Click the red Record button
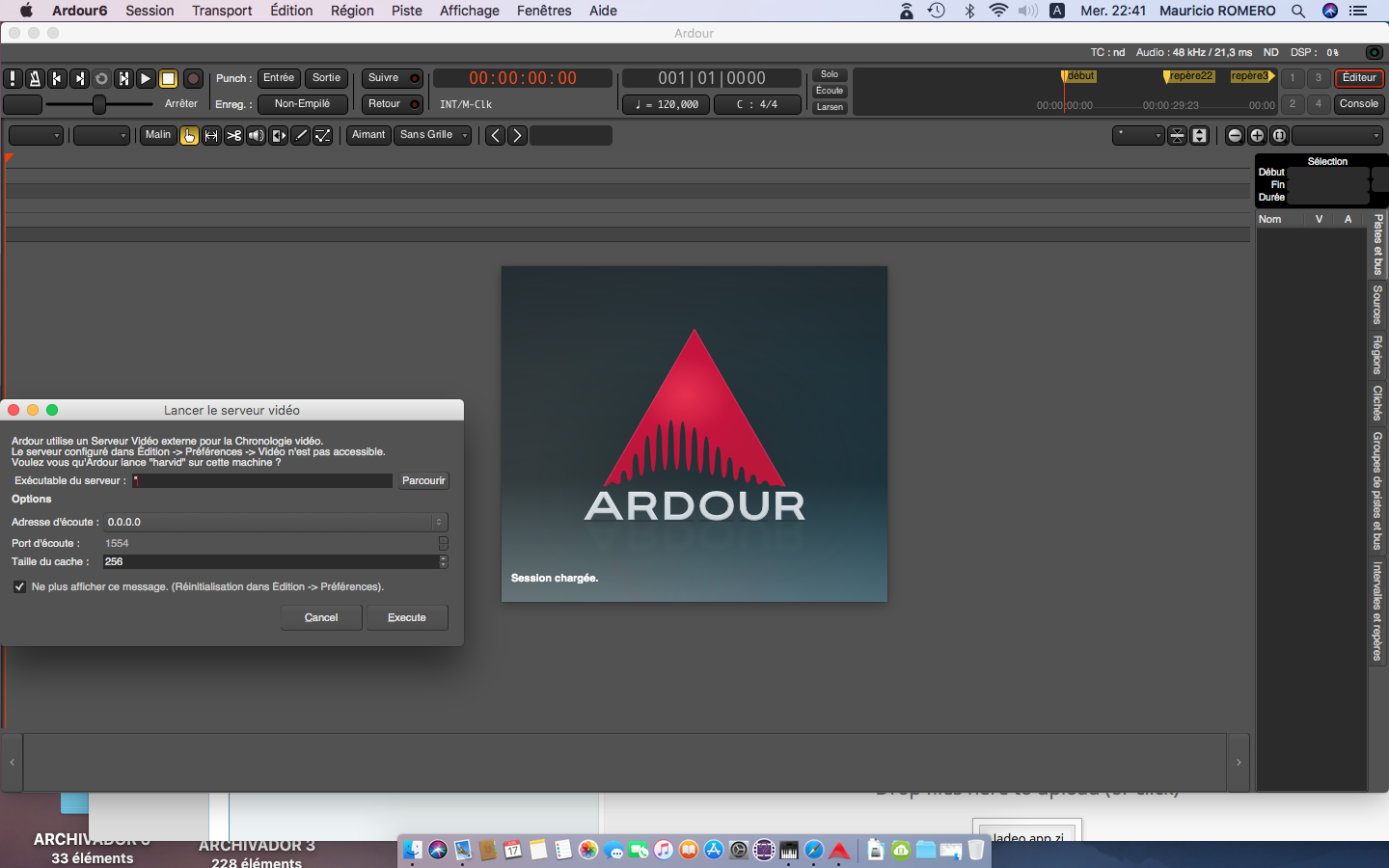1389x868 pixels. point(193,79)
